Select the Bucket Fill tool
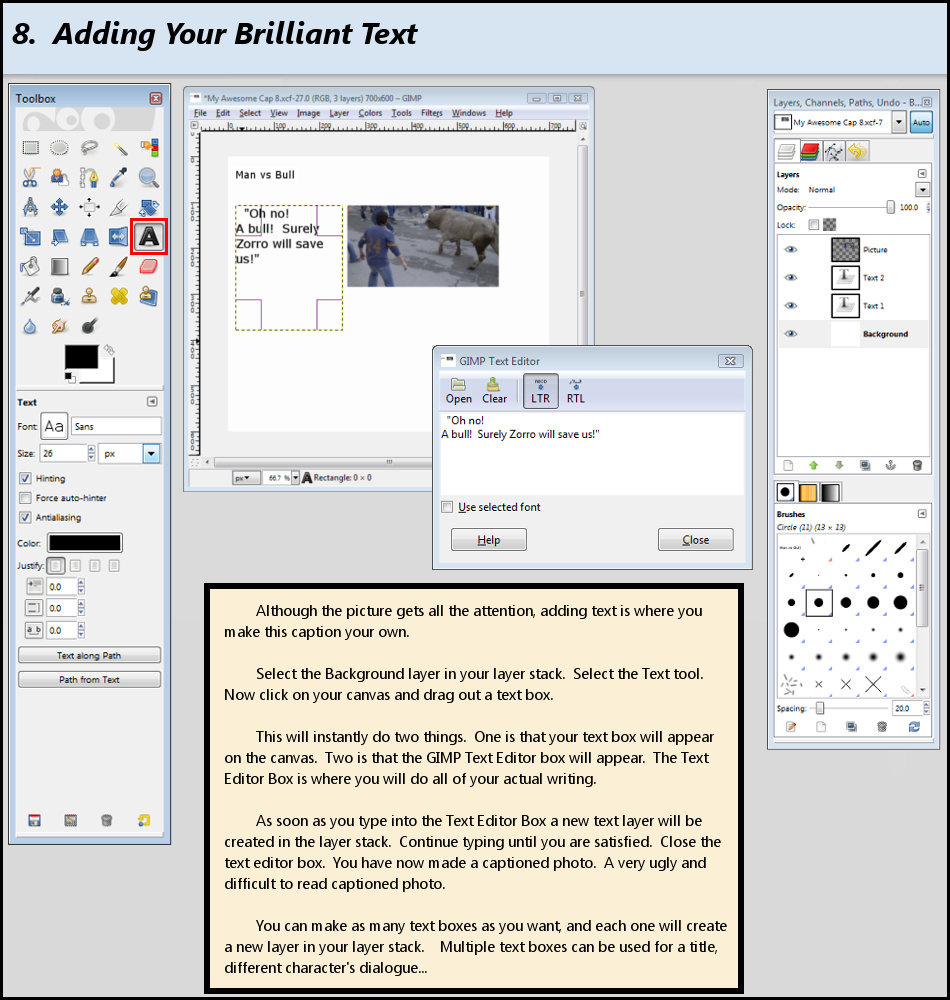950x1000 pixels. [x=30, y=267]
